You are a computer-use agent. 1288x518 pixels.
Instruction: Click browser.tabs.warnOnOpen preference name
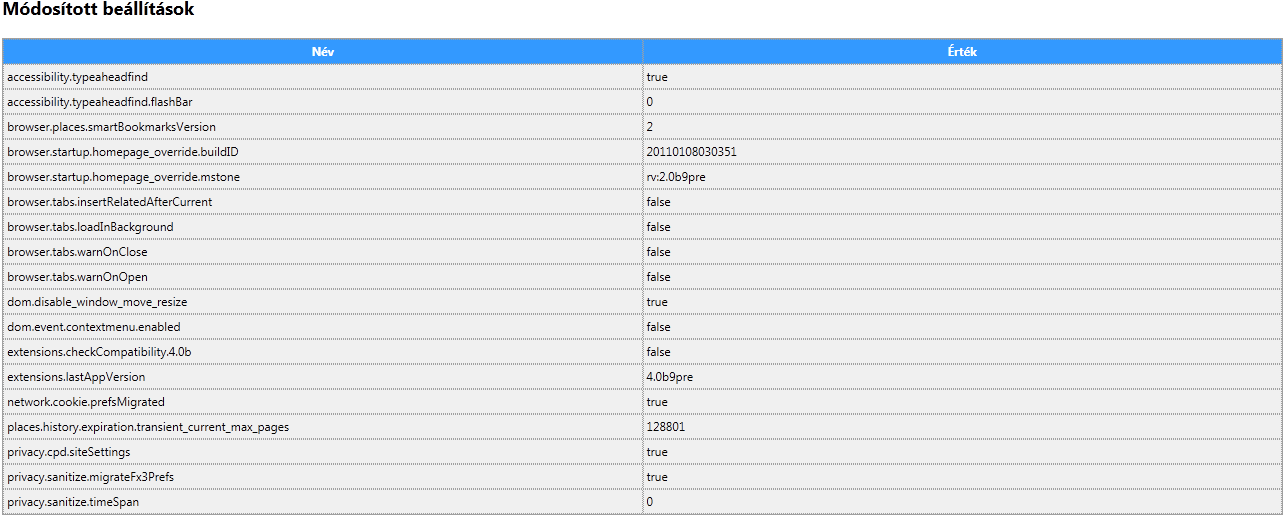point(77,277)
